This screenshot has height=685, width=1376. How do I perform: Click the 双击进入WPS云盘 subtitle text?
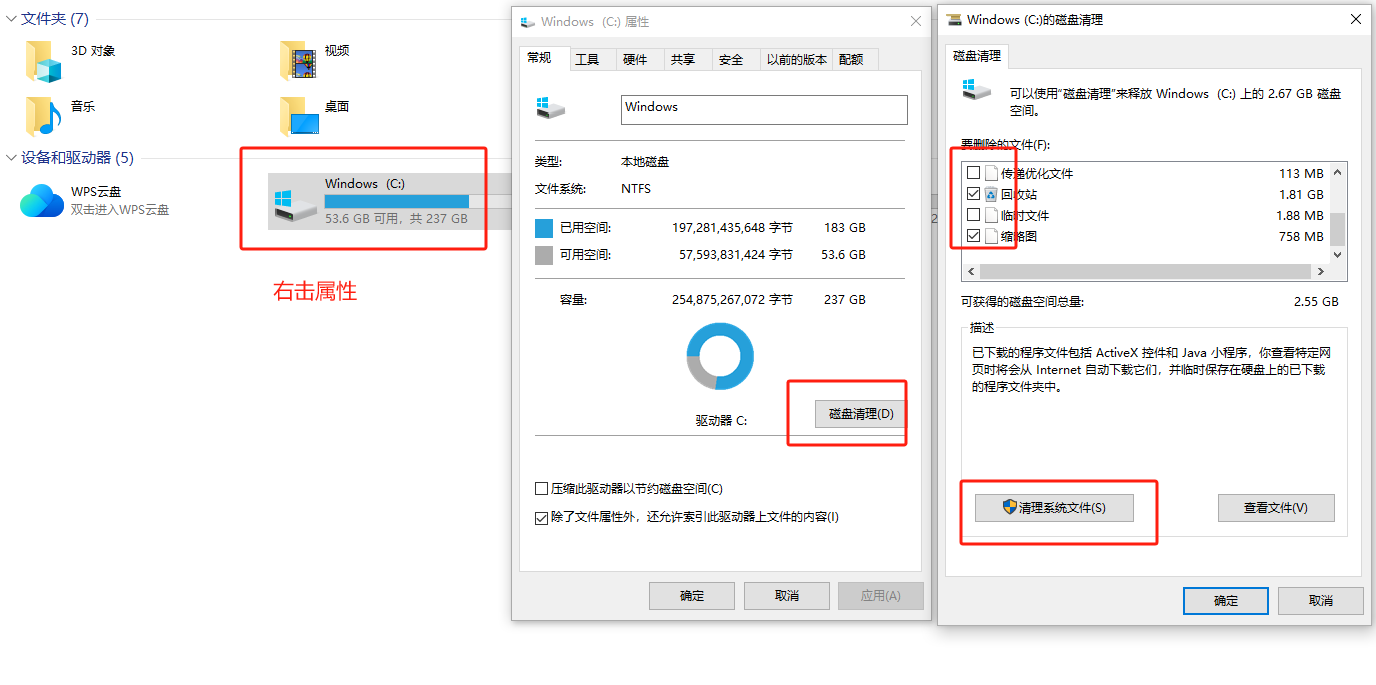click(x=120, y=210)
